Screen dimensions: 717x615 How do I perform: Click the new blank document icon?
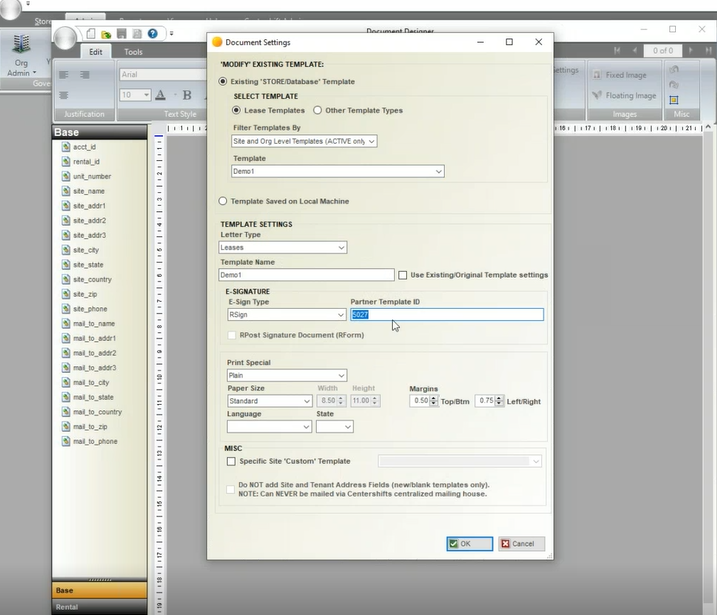point(90,33)
